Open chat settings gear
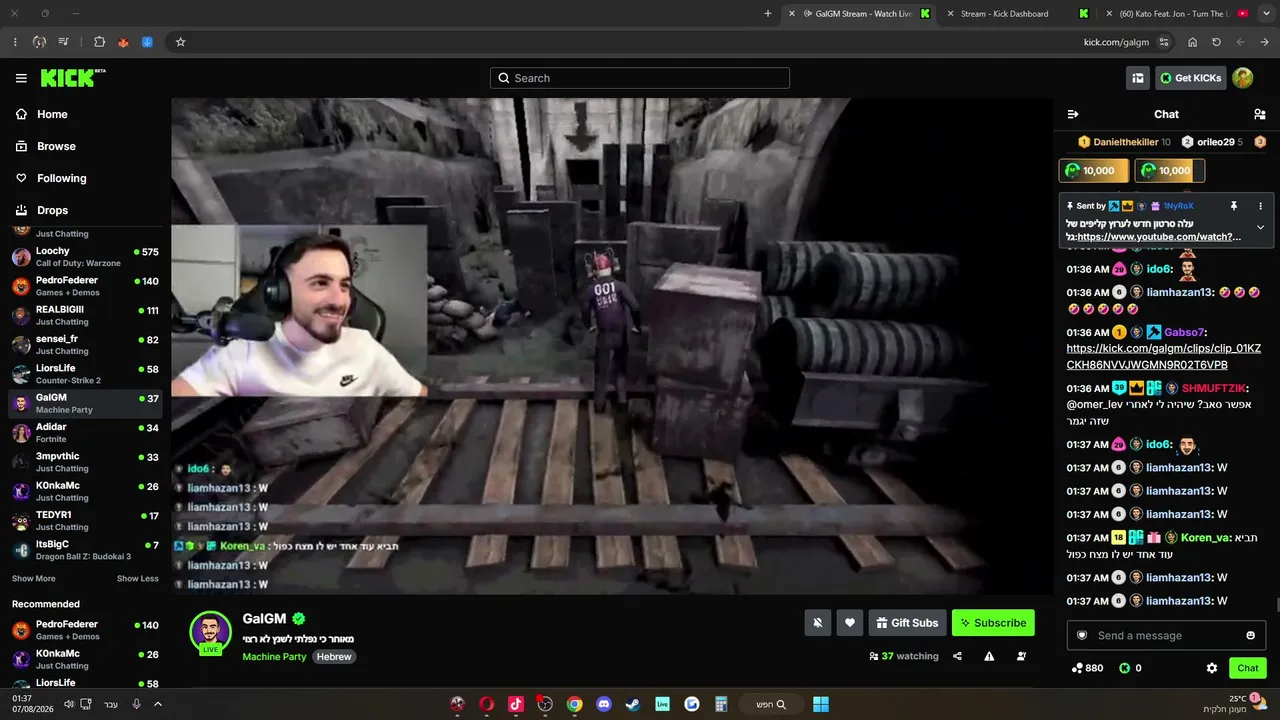The width and height of the screenshot is (1280, 720). click(x=1212, y=668)
